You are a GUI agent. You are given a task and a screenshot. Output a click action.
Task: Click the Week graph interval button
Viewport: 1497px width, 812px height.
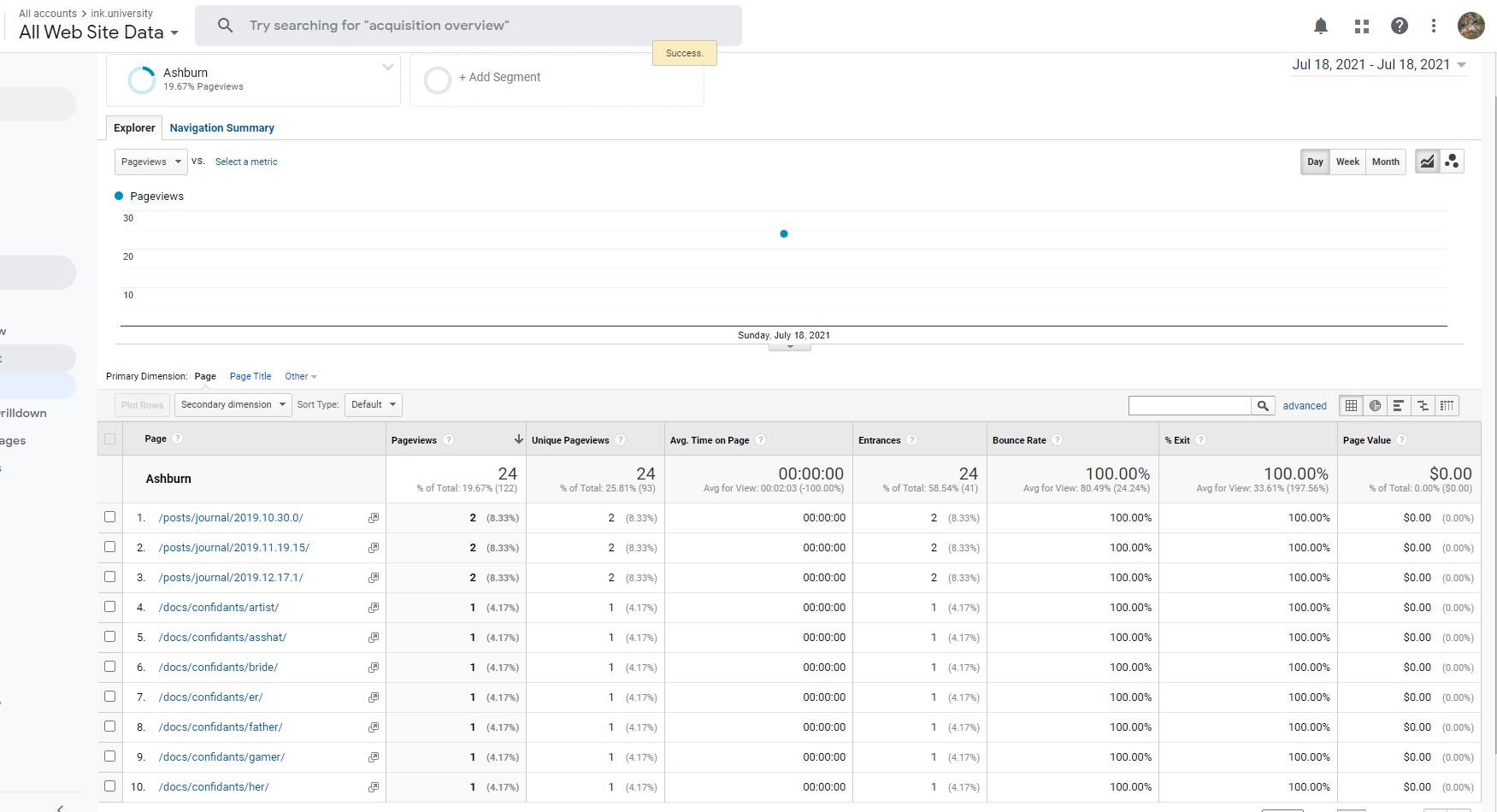click(1347, 162)
